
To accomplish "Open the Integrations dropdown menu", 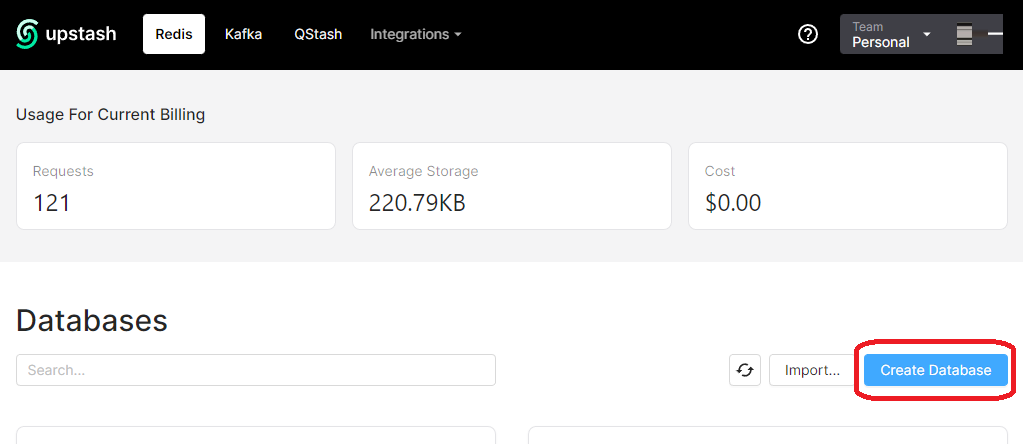I will click(x=416, y=34).
